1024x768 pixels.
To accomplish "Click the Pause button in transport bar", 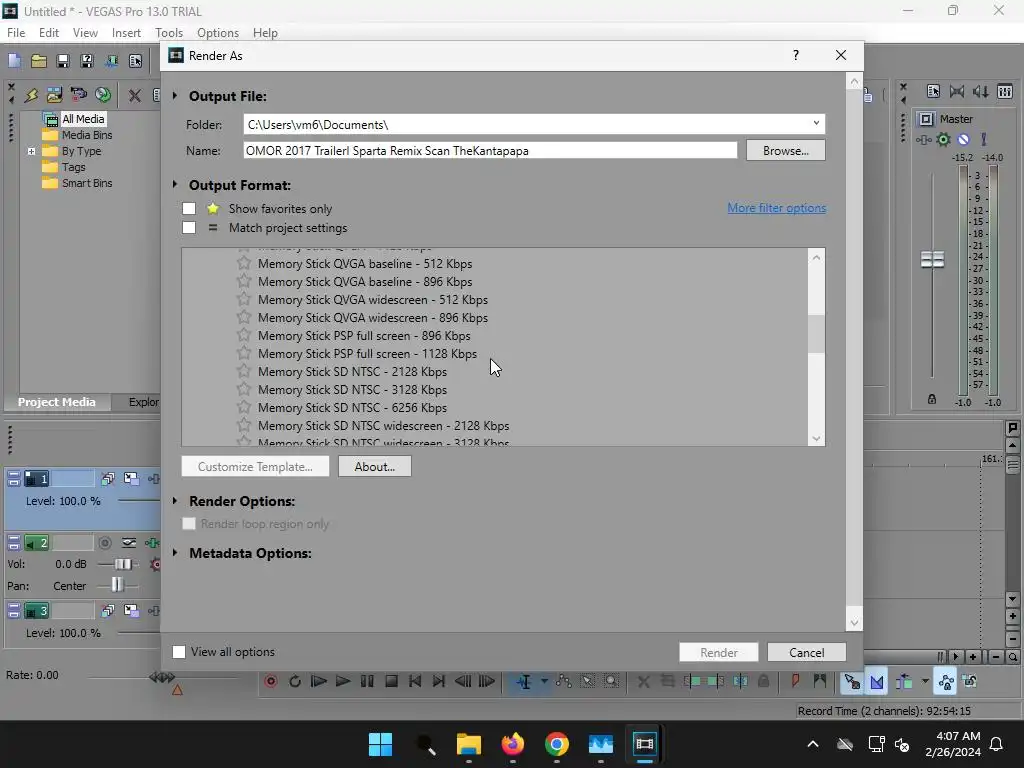I will (x=367, y=682).
